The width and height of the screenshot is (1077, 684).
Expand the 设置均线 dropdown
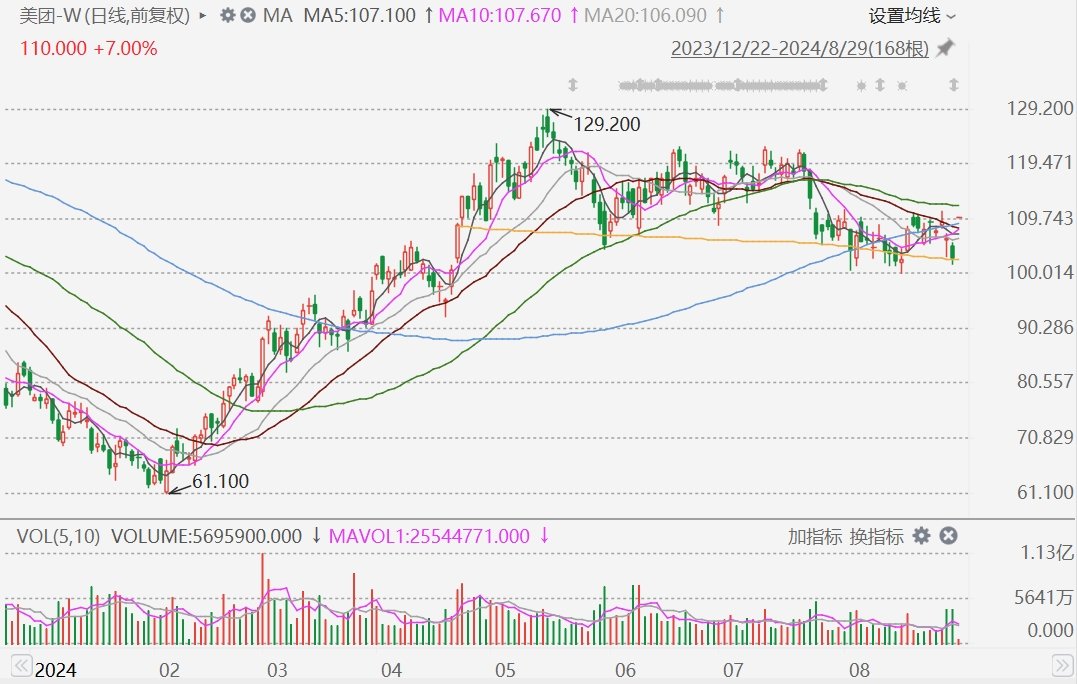point(912,16)
